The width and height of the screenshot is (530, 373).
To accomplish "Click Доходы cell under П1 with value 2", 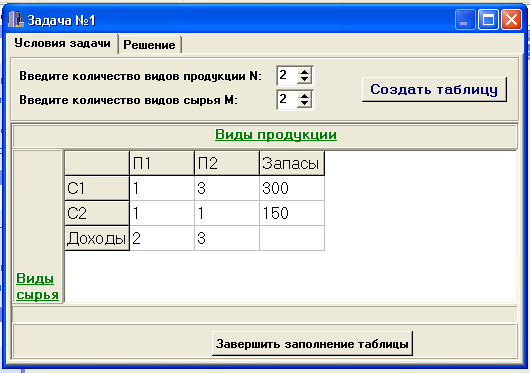I will pos(162,238).
